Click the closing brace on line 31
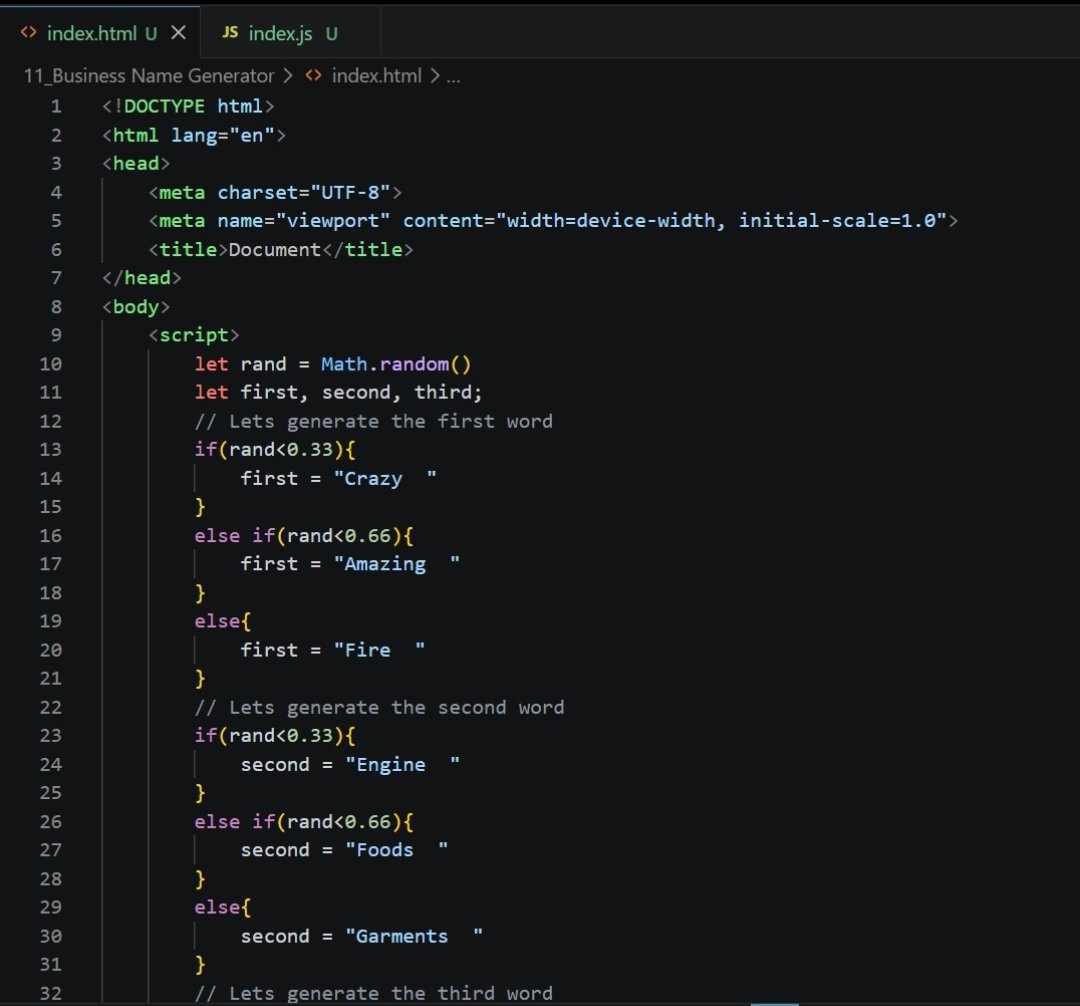Image resolution: width=1080 pixels, height=1006 pixels. click(x=200, y=964)
